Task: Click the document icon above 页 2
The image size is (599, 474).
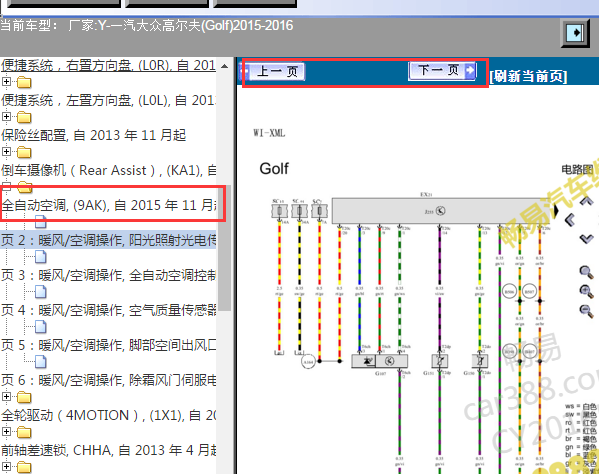Action: point(41,222)
